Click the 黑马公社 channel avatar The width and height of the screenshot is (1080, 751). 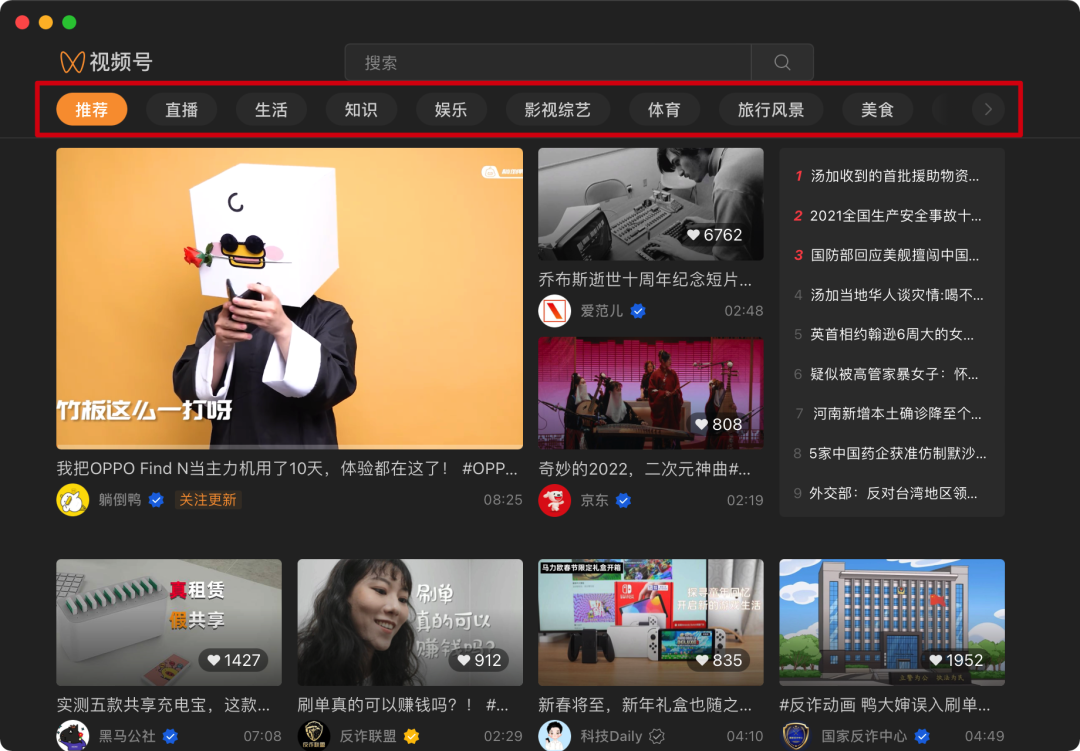click(73, 734)
